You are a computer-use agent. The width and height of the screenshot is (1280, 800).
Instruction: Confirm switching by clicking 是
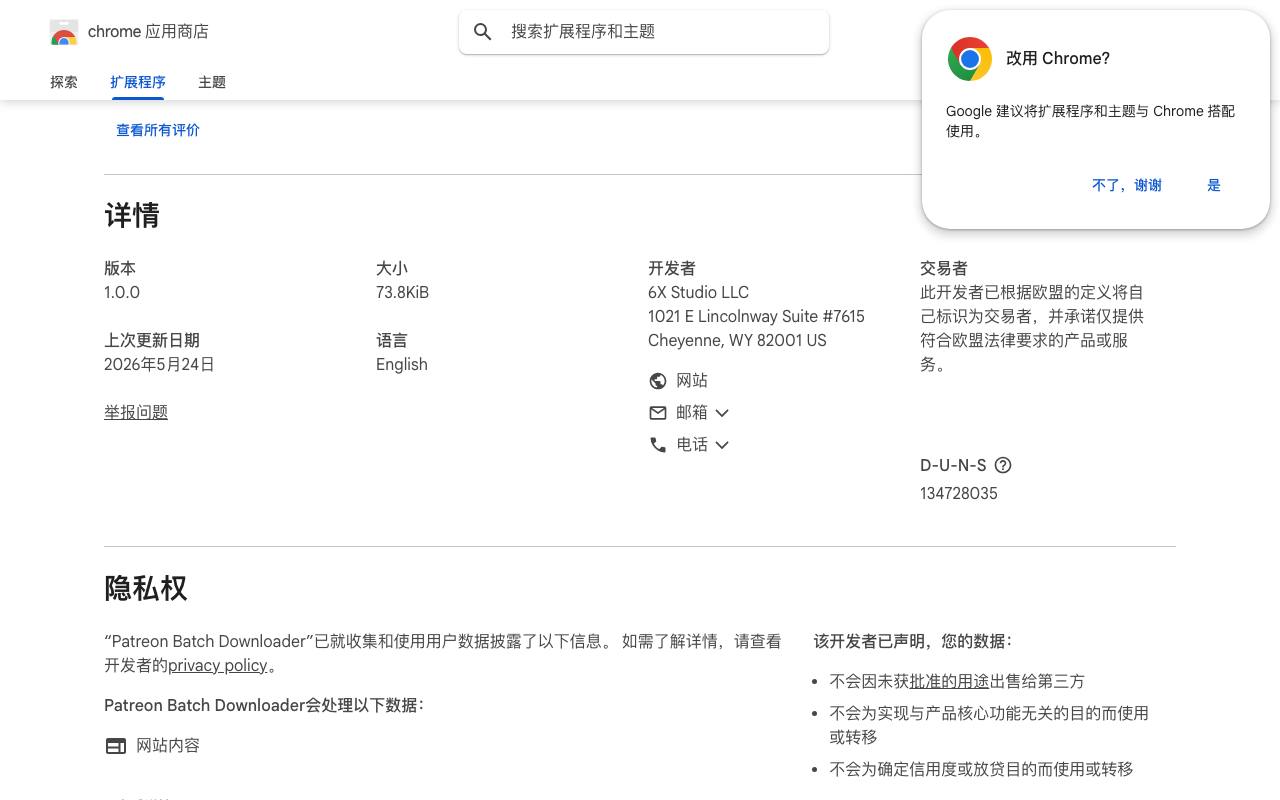(x=1214, y=185)
